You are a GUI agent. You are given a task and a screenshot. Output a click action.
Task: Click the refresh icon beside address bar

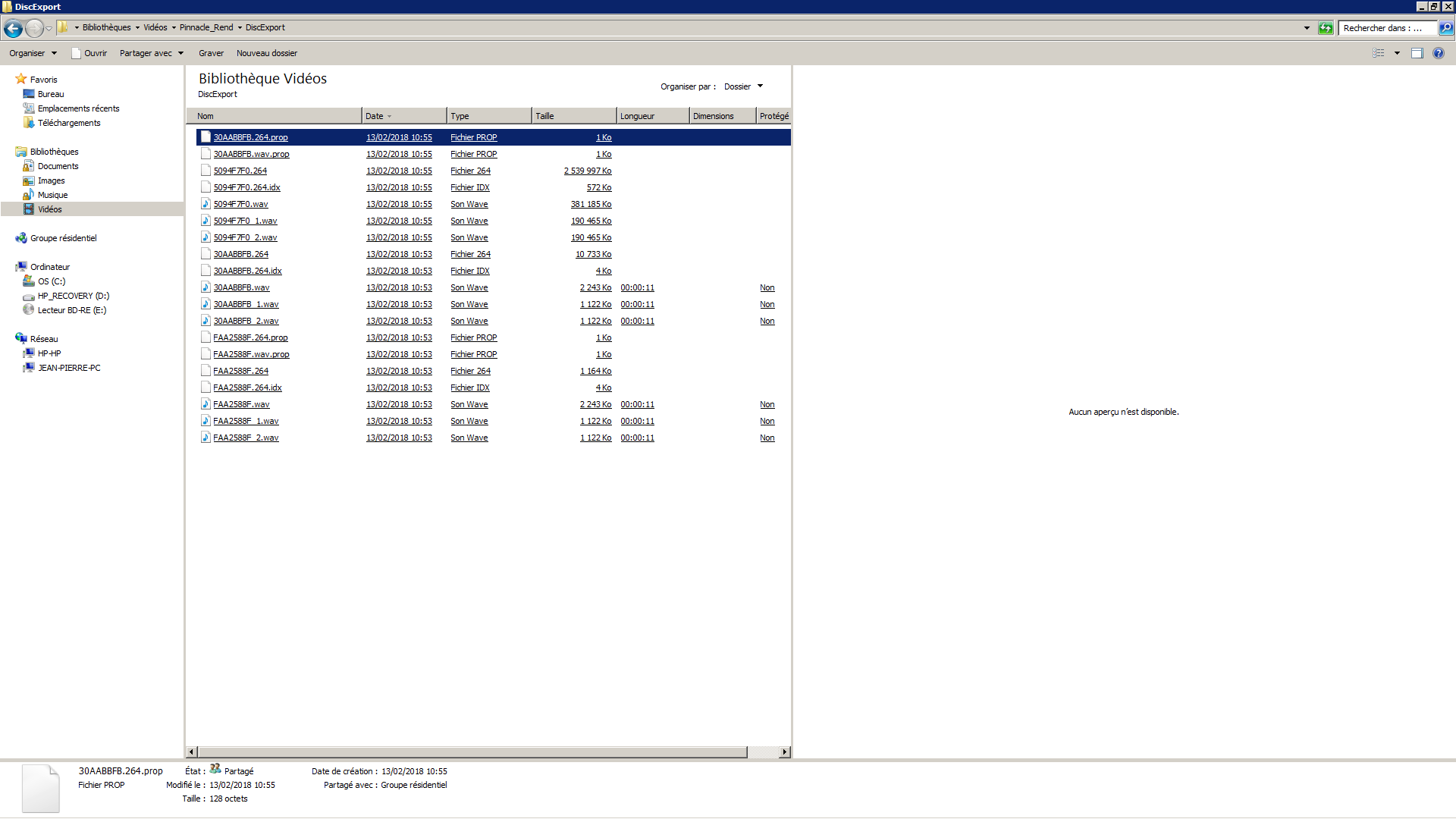[1326, 28]
